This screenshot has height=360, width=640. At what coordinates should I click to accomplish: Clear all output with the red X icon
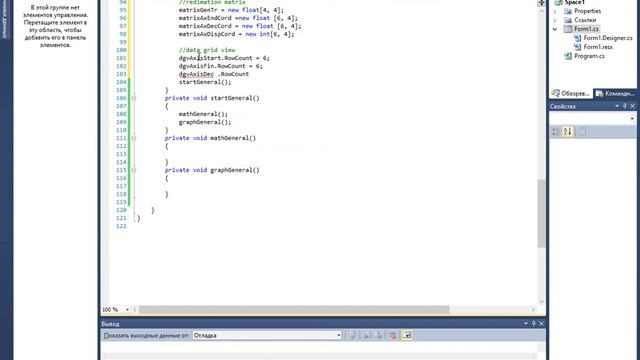tap(393, 336)
